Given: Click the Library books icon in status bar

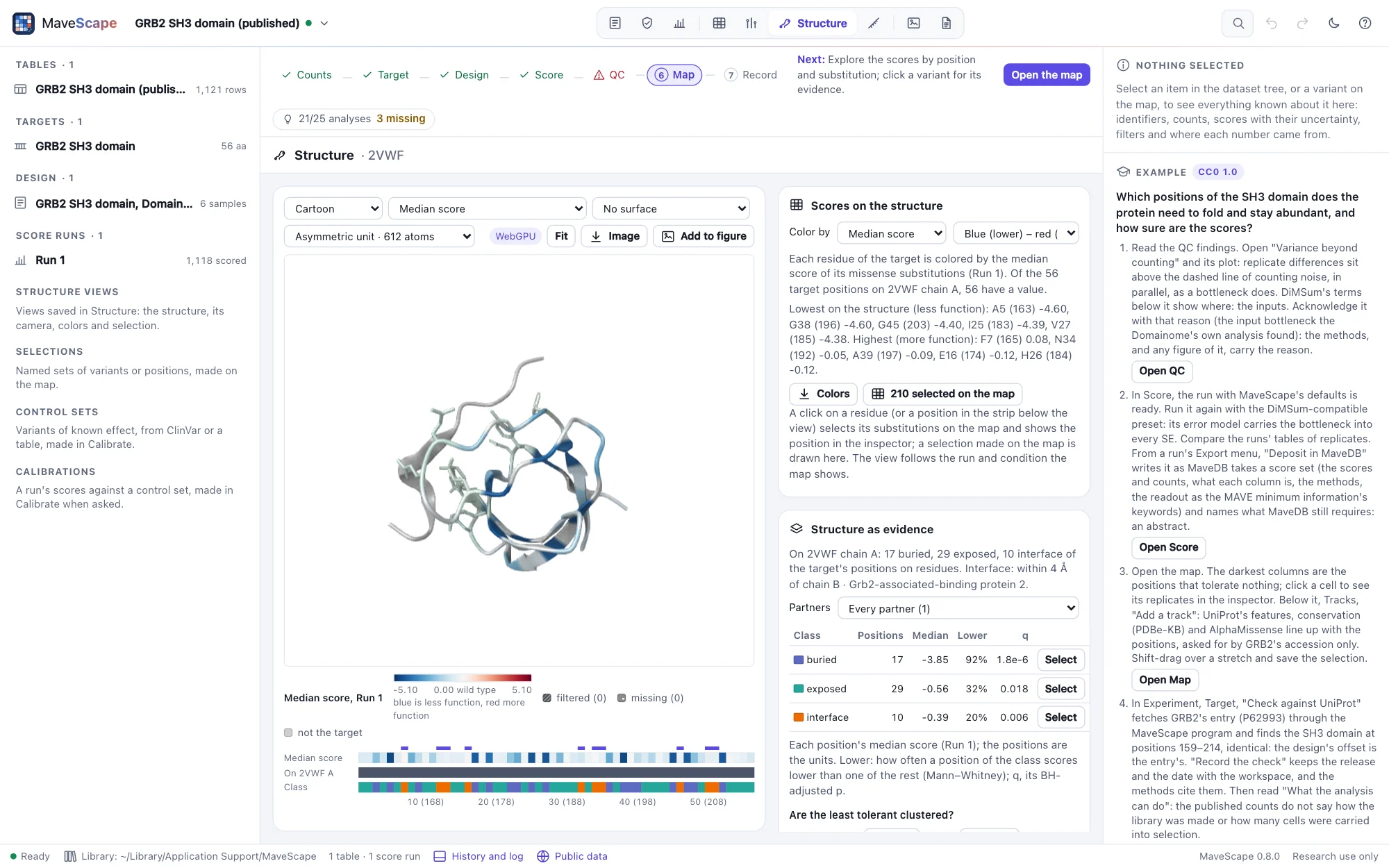Looking at the screenshot, I should pos(70,856).
